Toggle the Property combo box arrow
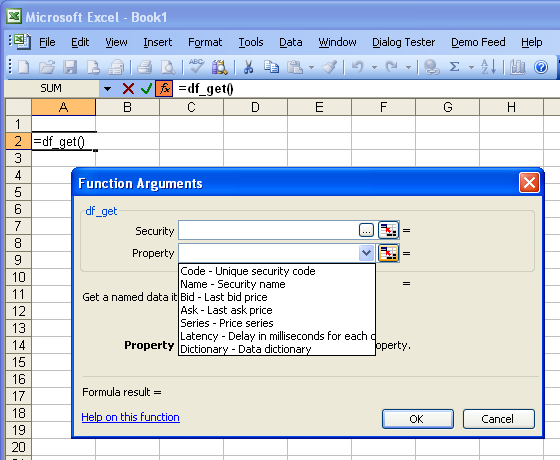 click(366, 253)
